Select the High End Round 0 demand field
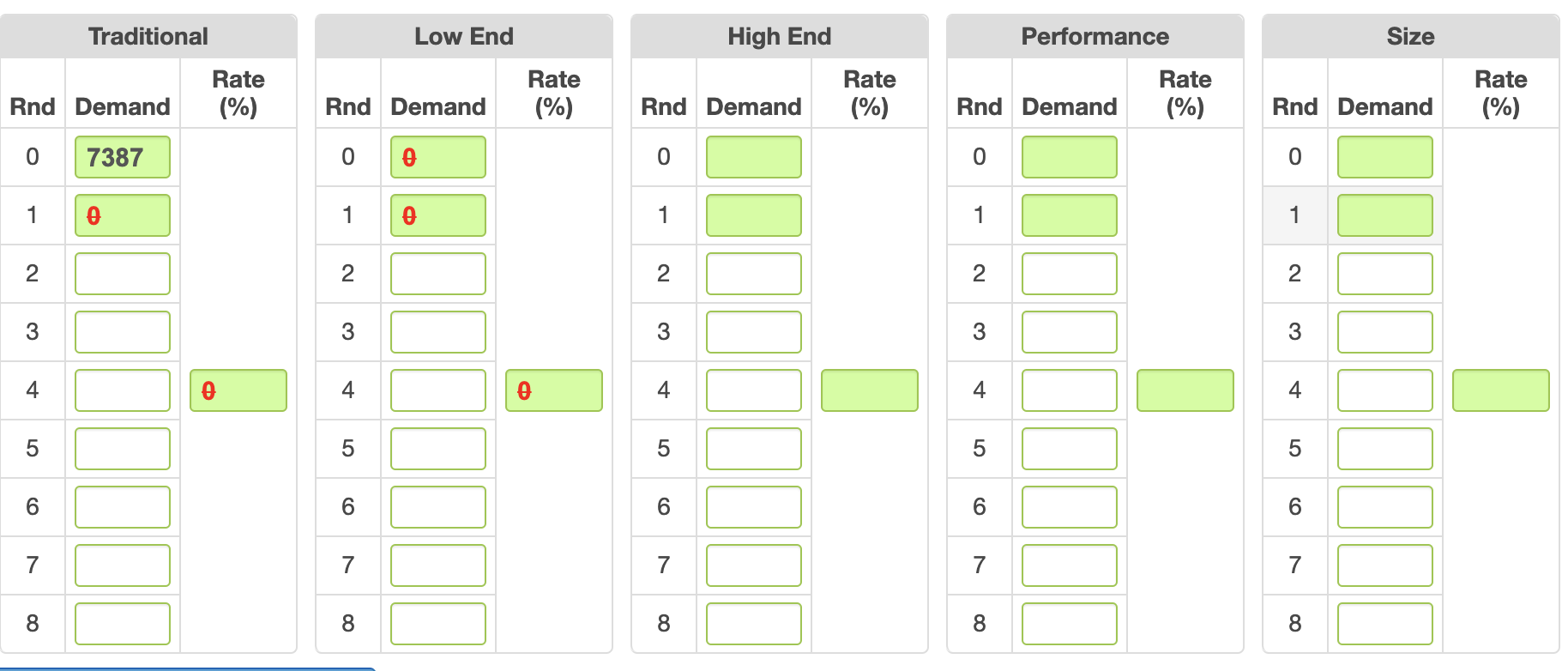The width and height of the screenshot is (1568, 671). pyautogui.click(x=753, y=157)
